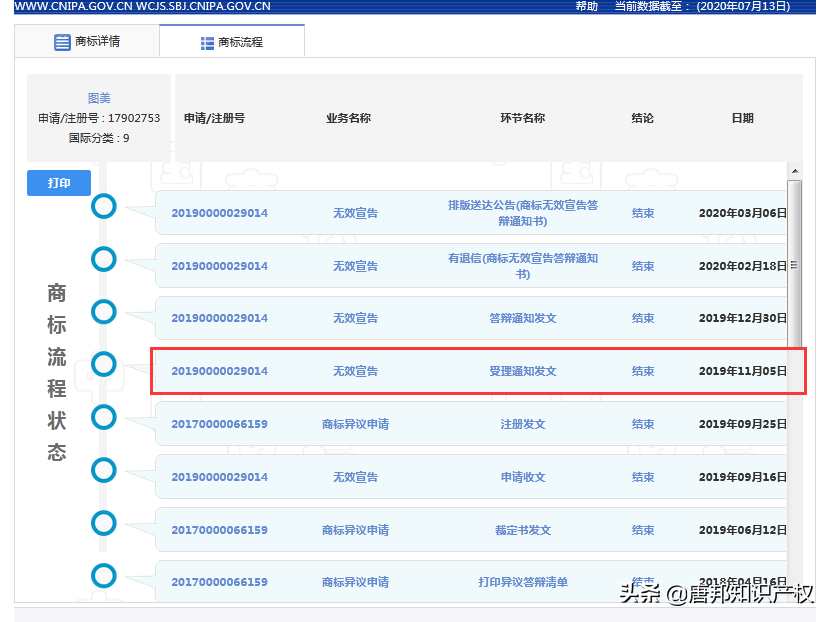Open number 20170000066159 in 注册发文 row
The image size is (832, 622).
(219, 424)
